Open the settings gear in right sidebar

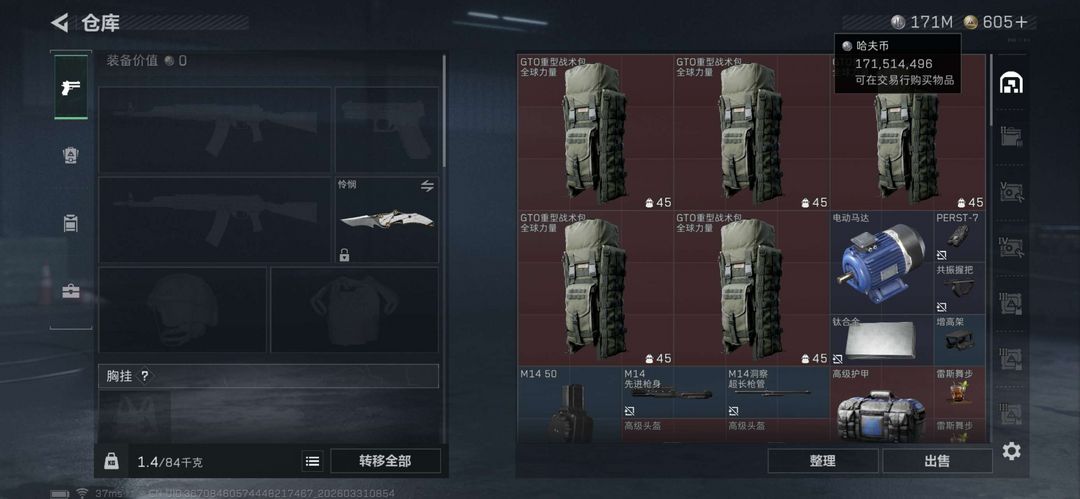pos(1011,451)
